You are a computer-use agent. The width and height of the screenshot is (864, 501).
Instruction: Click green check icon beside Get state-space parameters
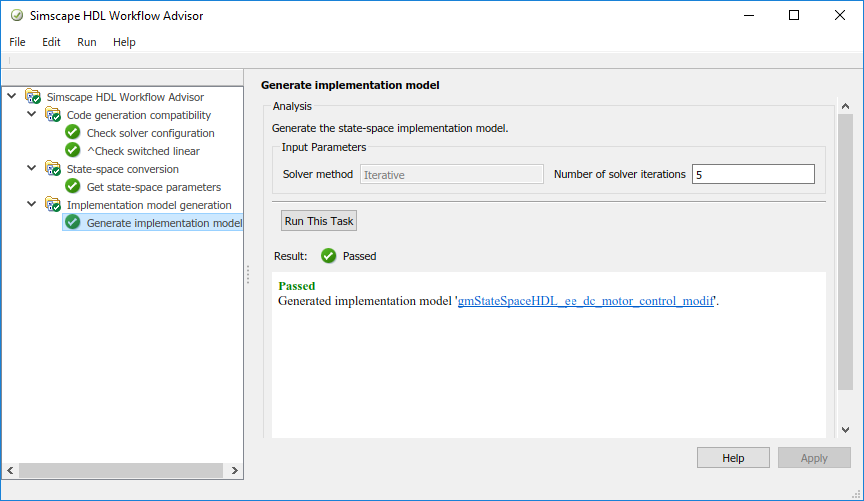[72, 187]
